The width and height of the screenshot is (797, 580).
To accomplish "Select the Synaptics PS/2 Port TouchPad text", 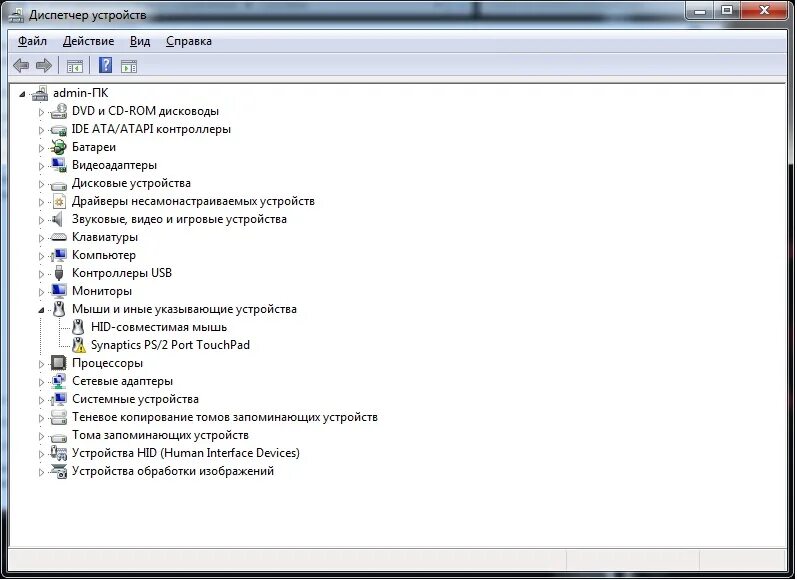I will pyautogui.click(x=170, y=345).
